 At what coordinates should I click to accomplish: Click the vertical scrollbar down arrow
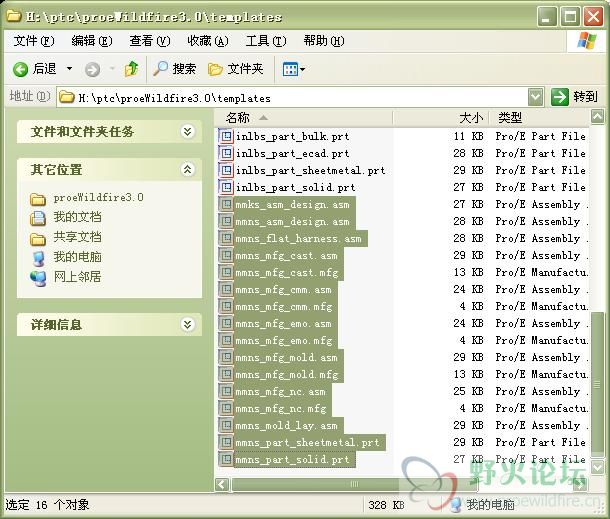pyautogui.click(x=598, y=466)
